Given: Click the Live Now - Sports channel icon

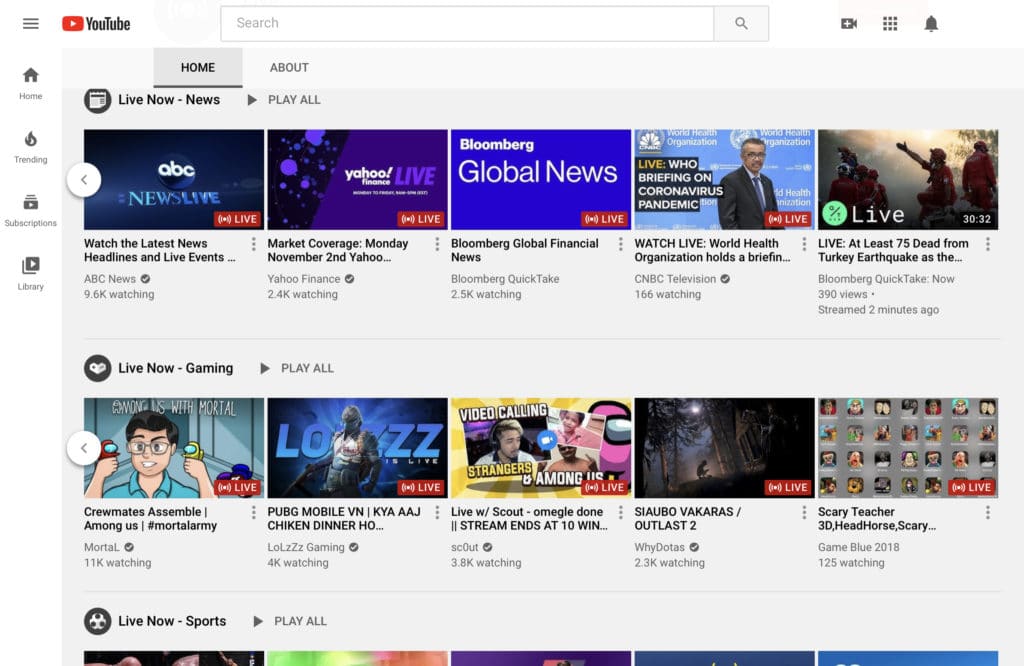Looking at the screenshot, I should click(x=97, y=621).
